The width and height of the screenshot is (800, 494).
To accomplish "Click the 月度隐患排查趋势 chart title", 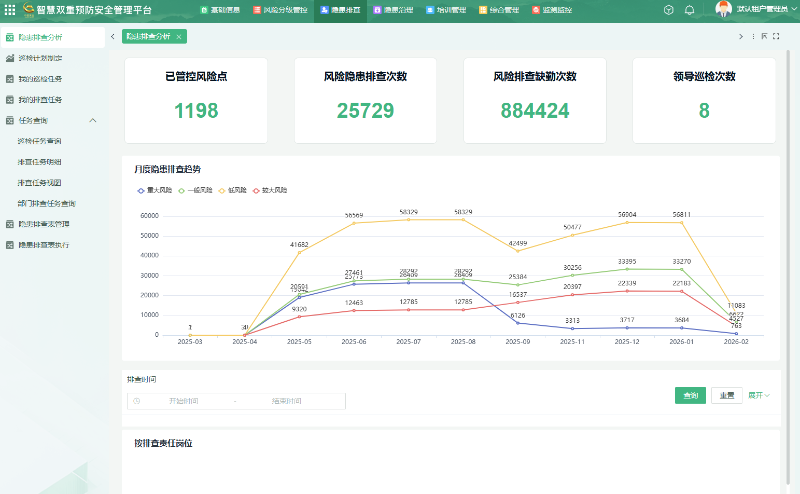I will click(x=167, y=169).
